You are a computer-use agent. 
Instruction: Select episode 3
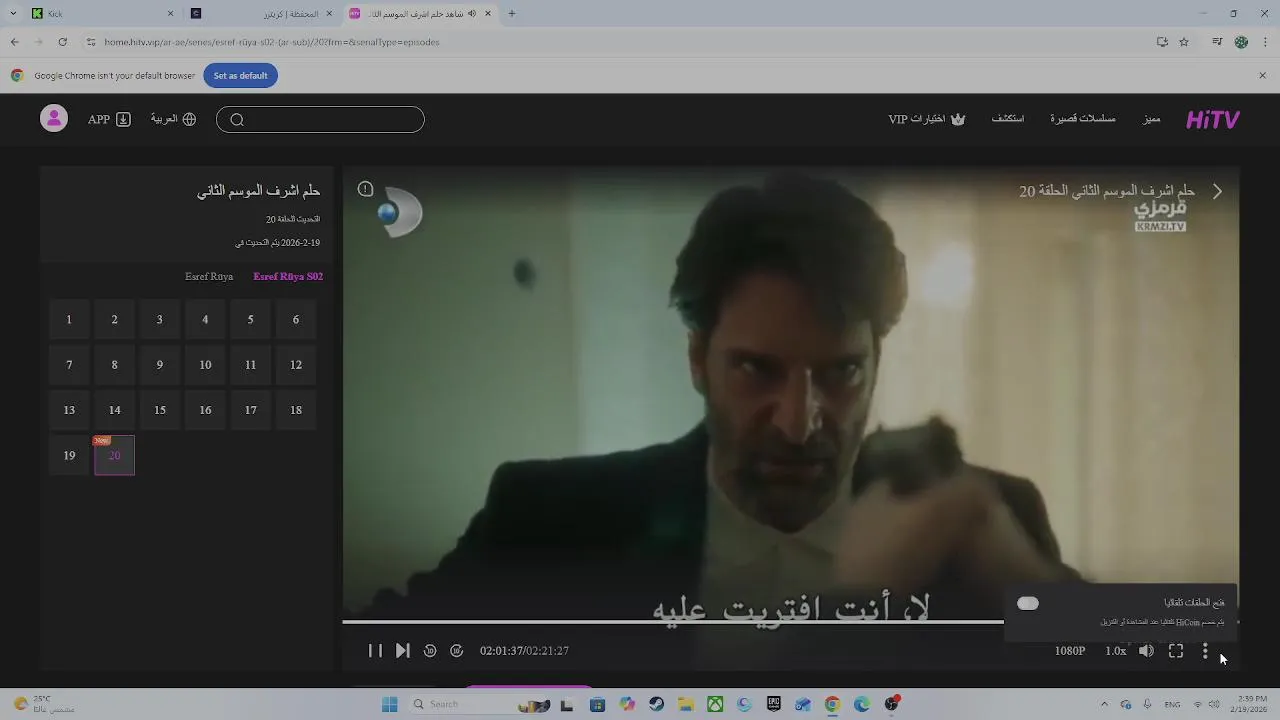tap(159, 320)
